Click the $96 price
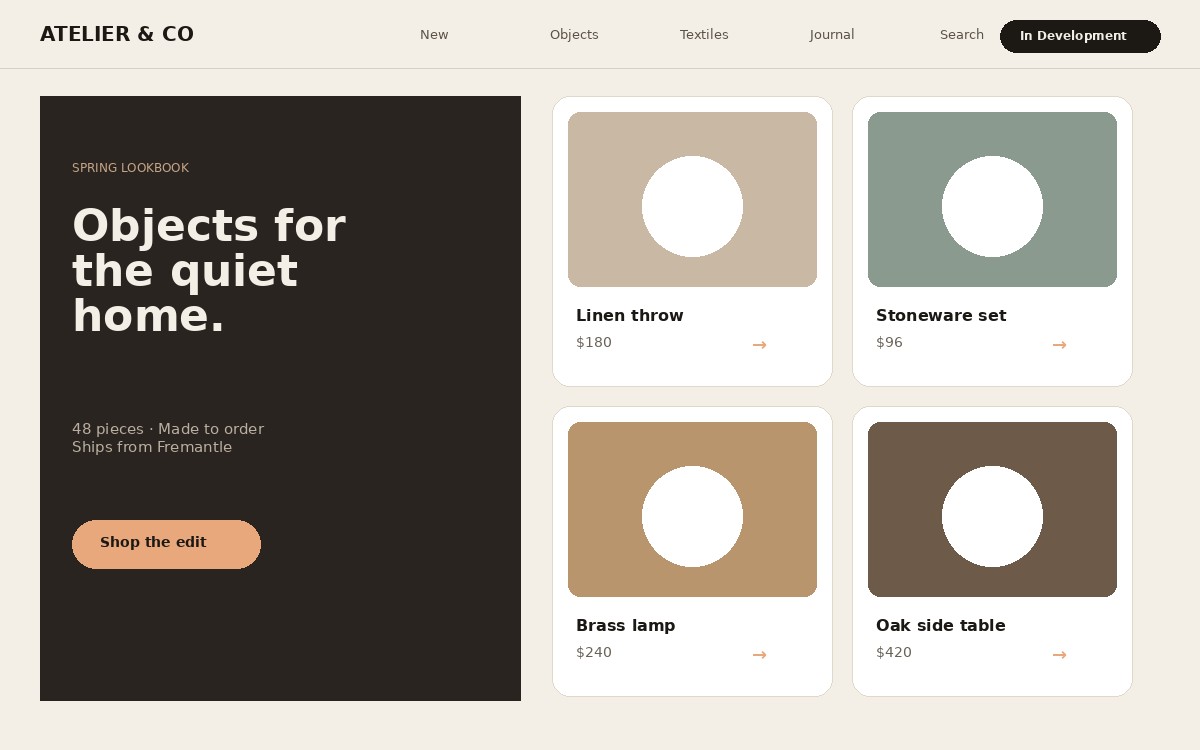 [x=889, y=343]
